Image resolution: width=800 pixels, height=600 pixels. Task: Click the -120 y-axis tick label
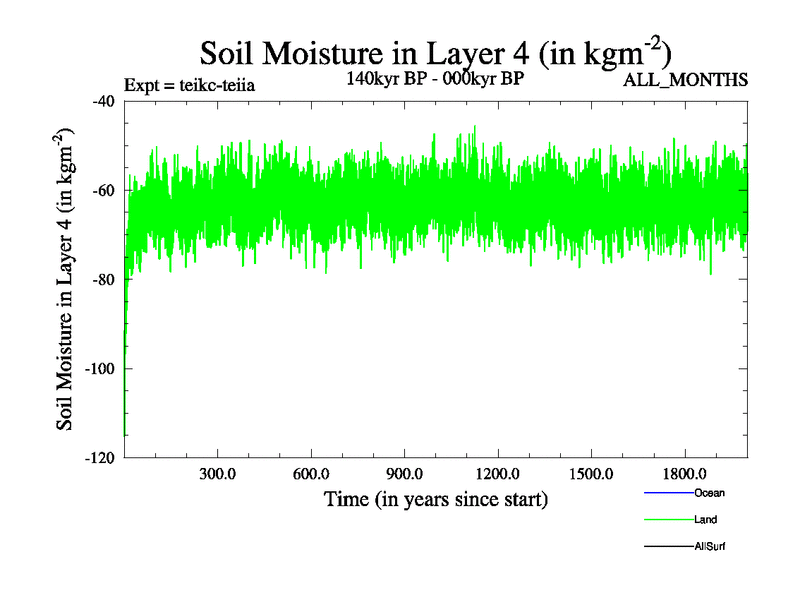(x=97, y=457)
